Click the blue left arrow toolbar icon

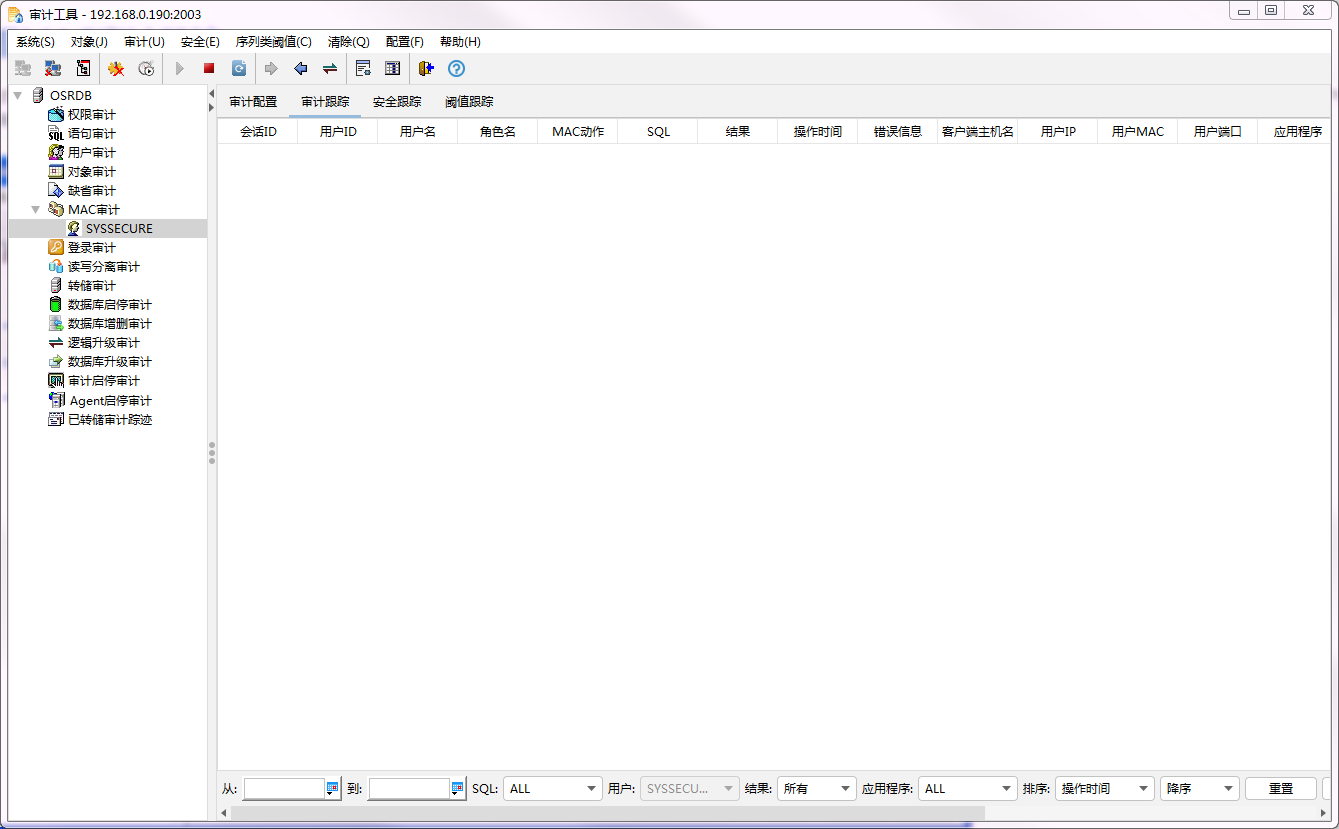click(300, 69)
